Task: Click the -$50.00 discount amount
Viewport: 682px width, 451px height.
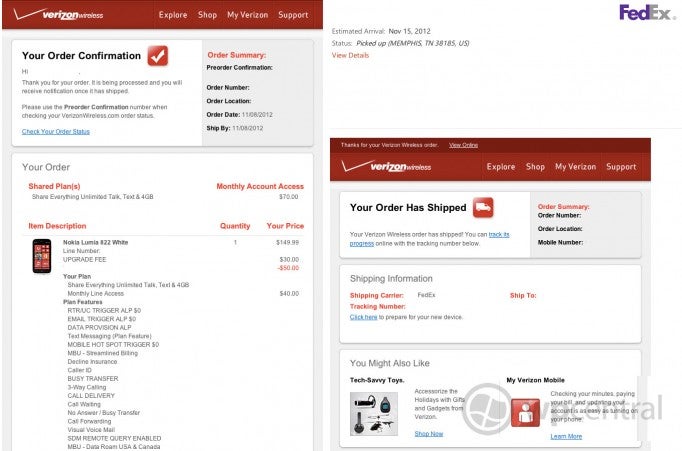Action: click(x=288, y=268)
